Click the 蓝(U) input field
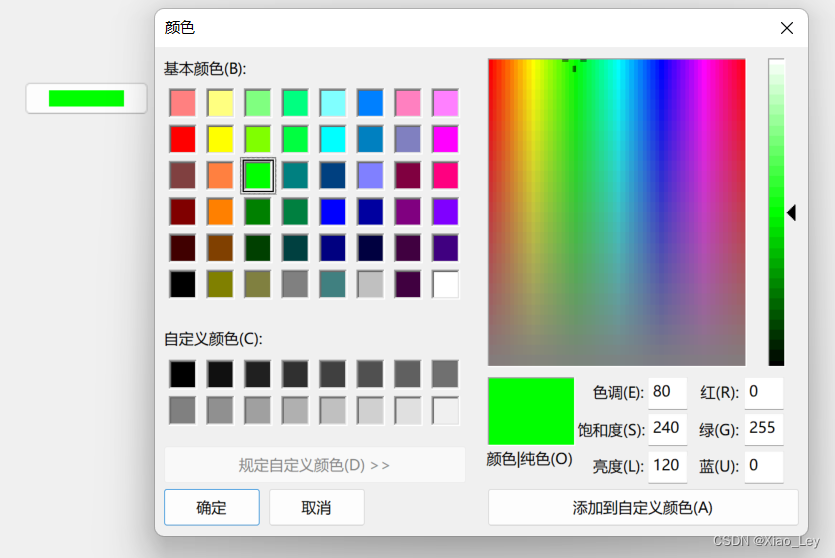This screenshot has height=558, width=835. pyautogui.click(x=764, y=466)
